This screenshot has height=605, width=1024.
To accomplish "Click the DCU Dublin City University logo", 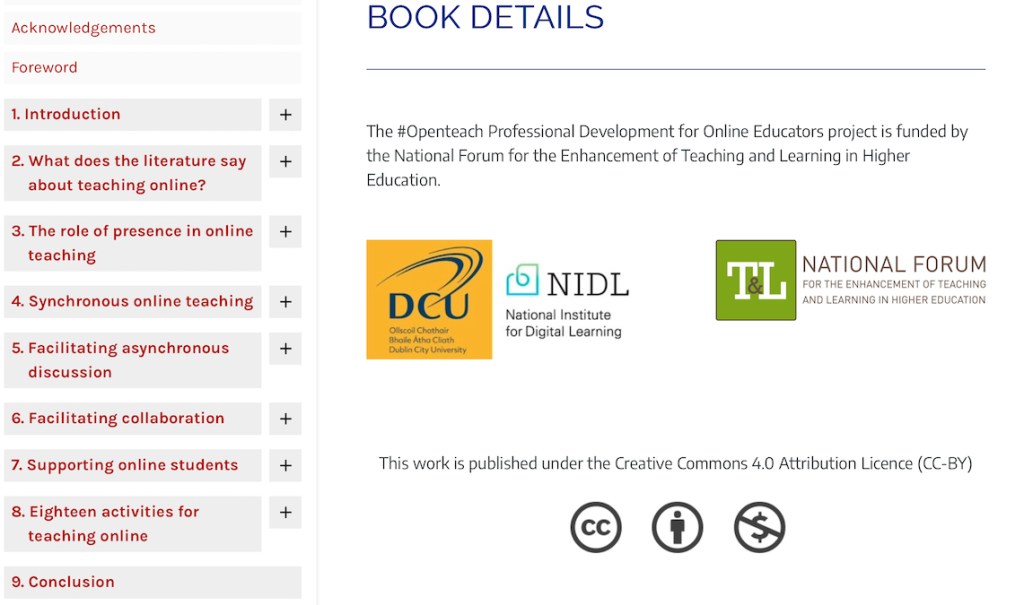I will coord(429,299).
